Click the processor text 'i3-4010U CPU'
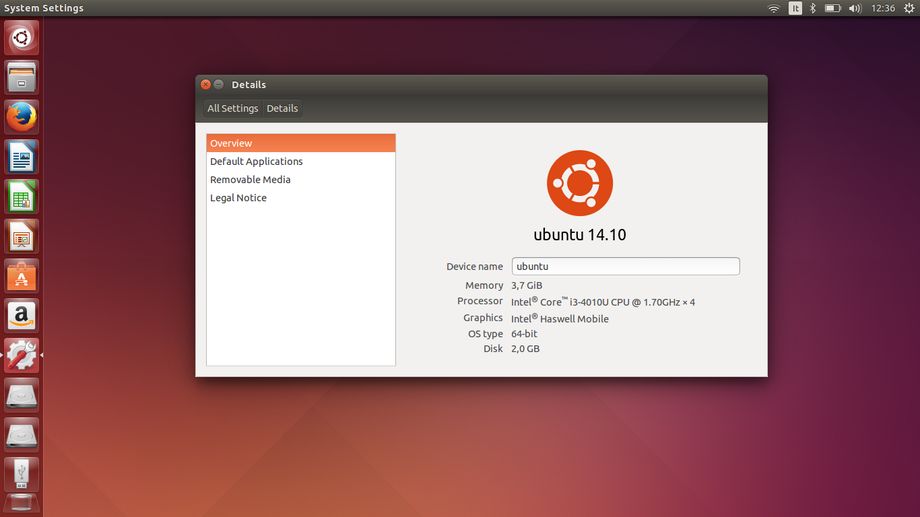The image size is (920, 517). tap(599, 302)
